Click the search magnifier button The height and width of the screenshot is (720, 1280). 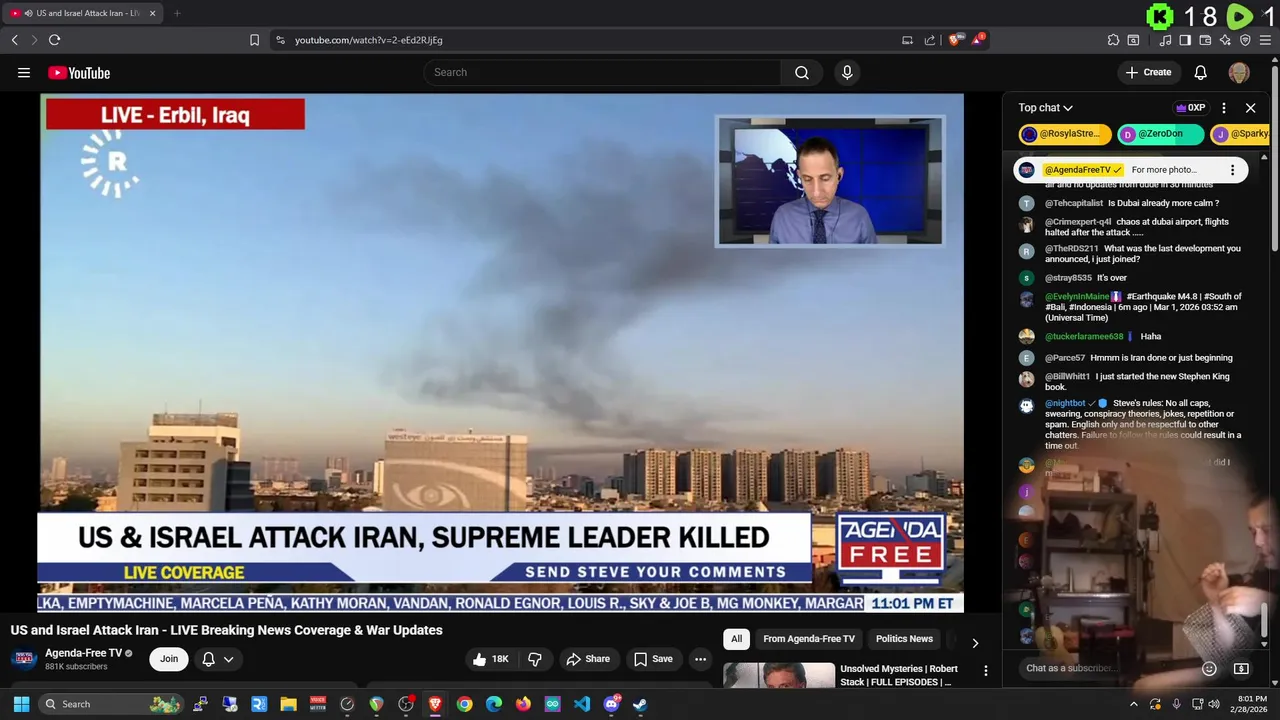tap(802, 72)
